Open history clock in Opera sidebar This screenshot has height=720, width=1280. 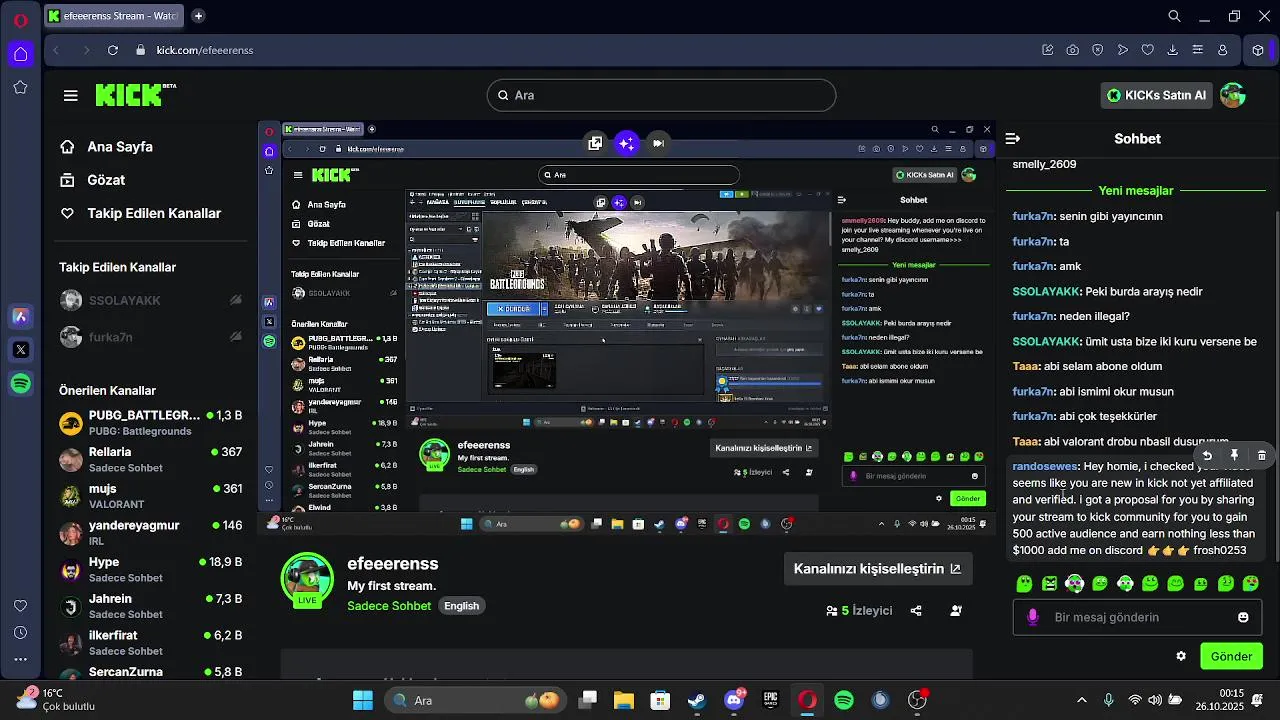(x=20, y=633)
